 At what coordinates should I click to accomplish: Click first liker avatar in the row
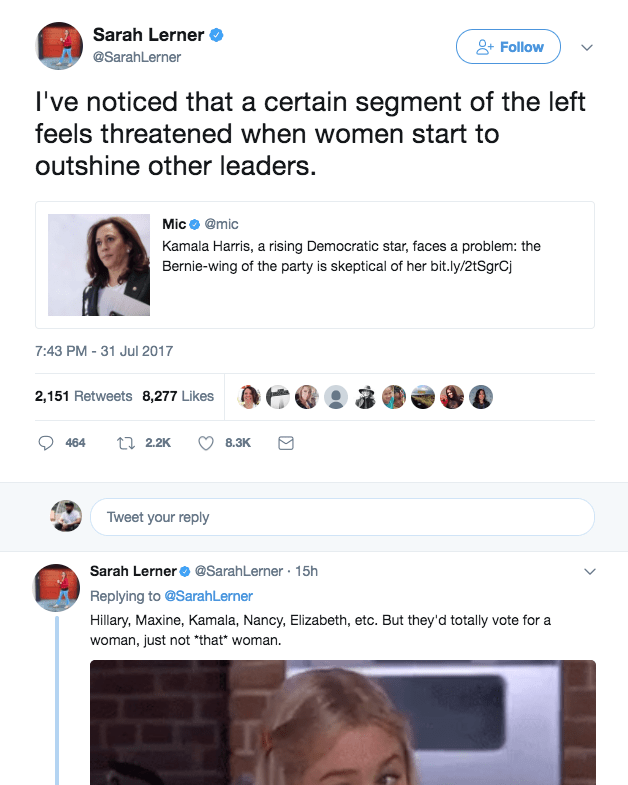click(249, 397)
